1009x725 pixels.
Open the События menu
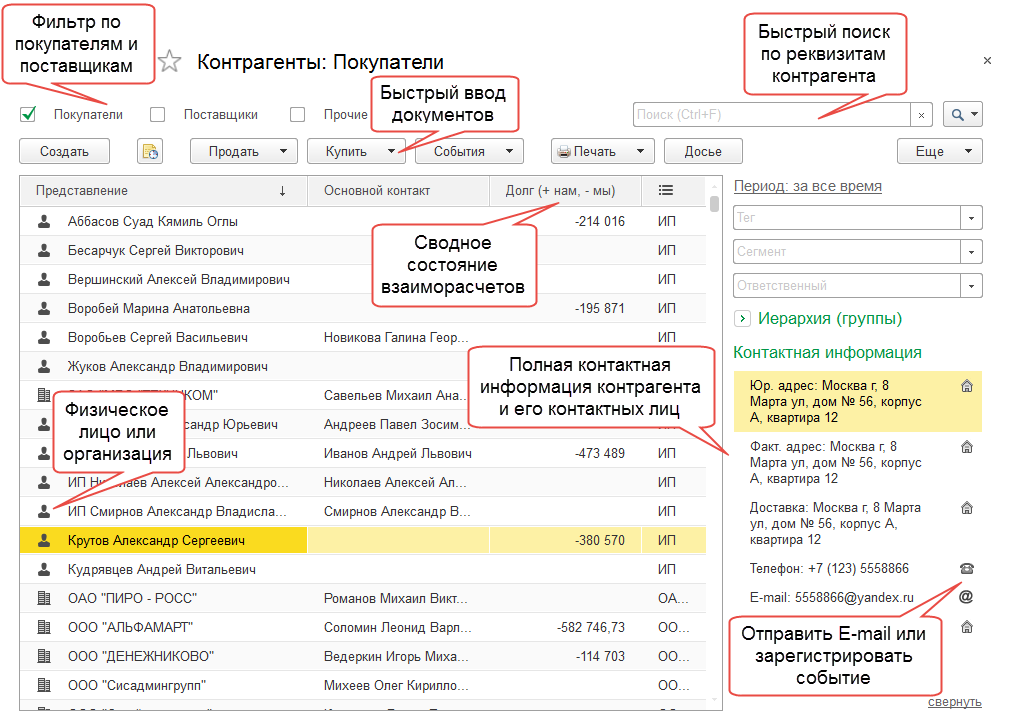click(468, 151)
